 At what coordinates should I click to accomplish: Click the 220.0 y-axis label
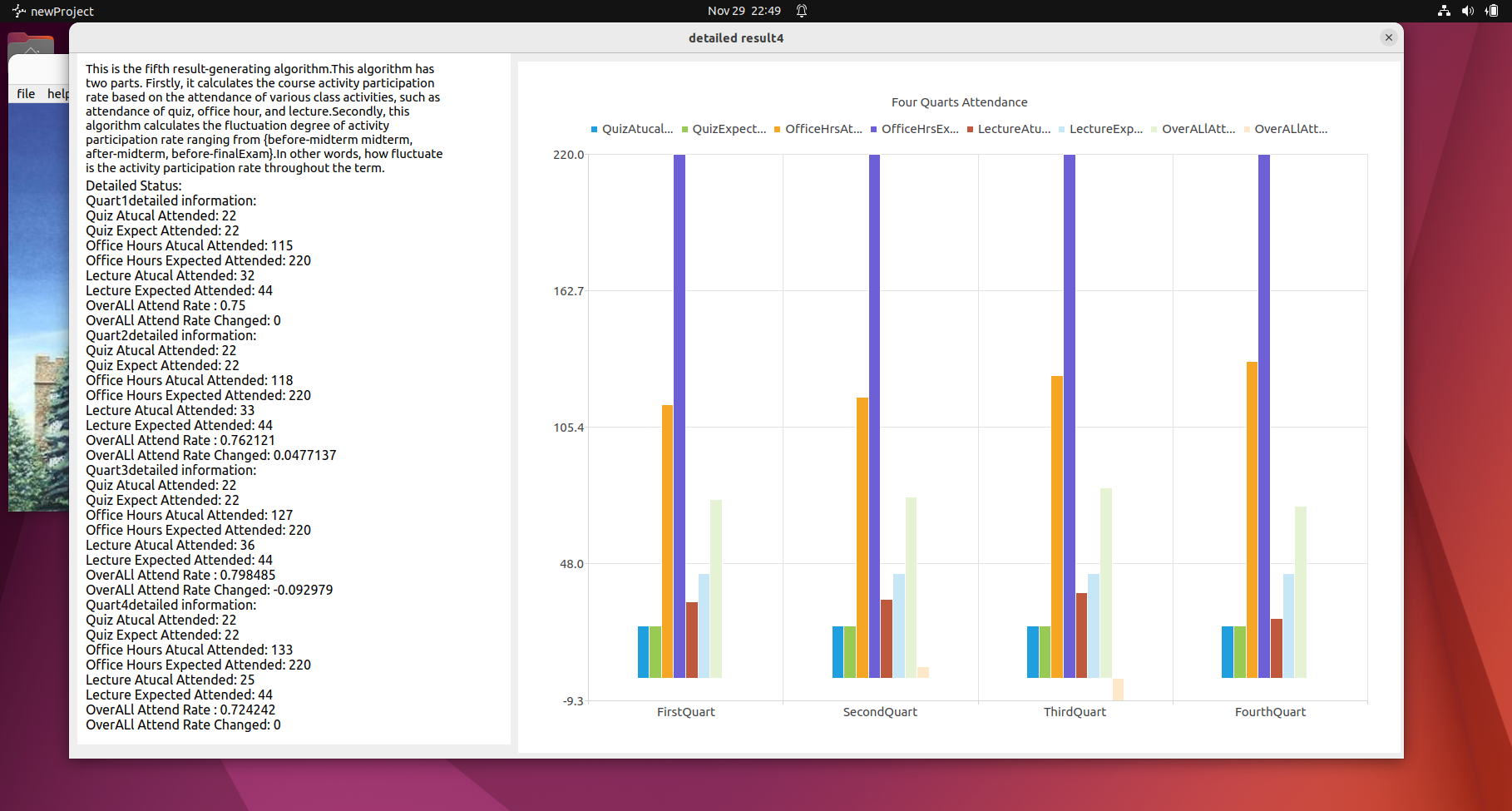(569, 155)
